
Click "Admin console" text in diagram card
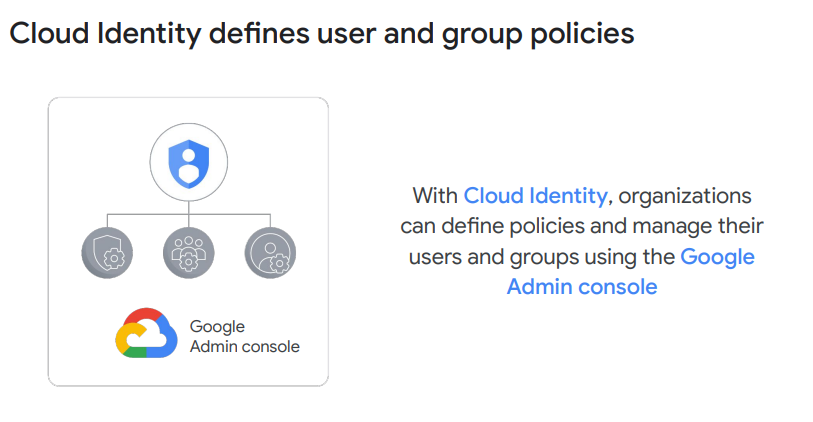[x=245, y=347]
